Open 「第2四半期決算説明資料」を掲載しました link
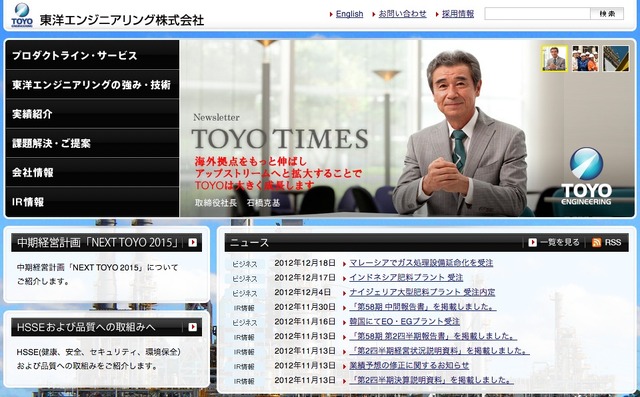The height and width of the screenshot is (397, 640). [431, 380]
